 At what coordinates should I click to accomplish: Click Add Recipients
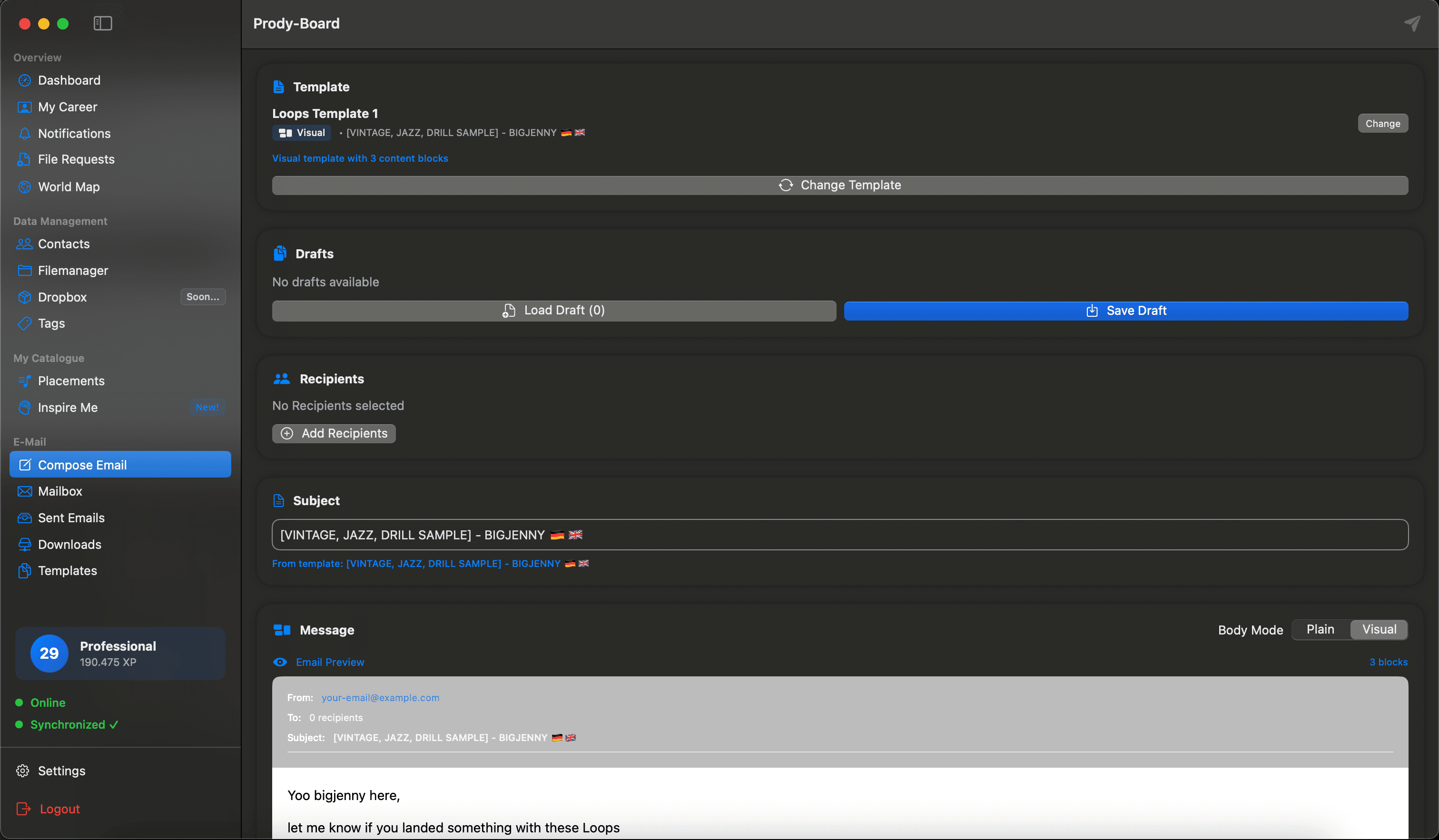click(334, 433)
